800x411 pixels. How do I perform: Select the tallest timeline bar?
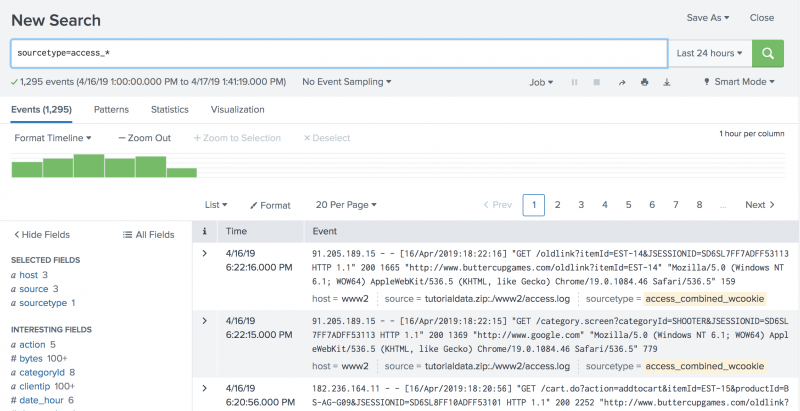coord(89,166)
